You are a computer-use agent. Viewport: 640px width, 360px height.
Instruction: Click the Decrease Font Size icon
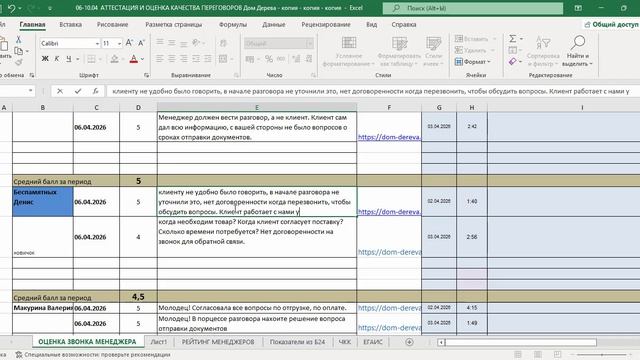point(141,43)
